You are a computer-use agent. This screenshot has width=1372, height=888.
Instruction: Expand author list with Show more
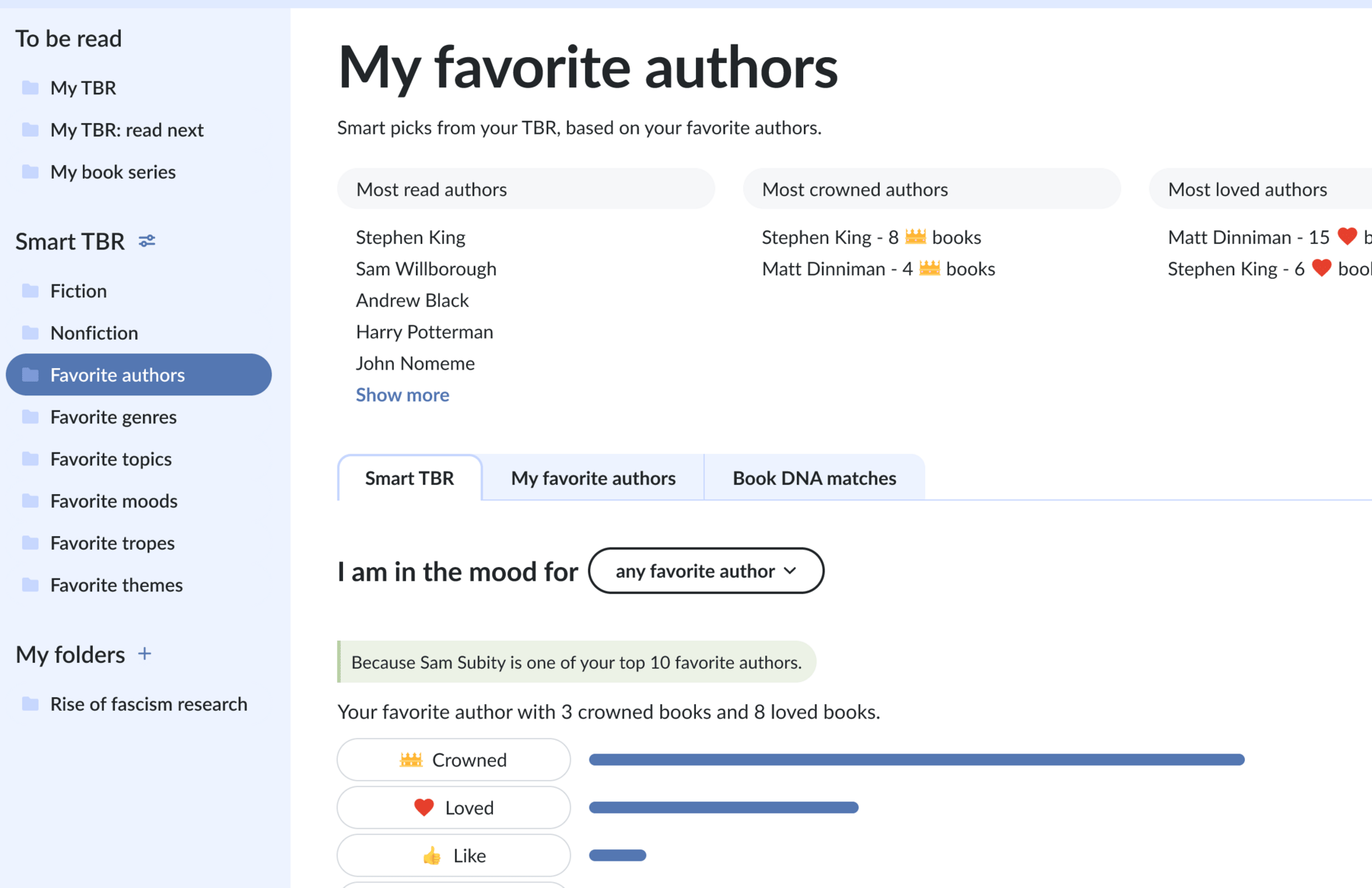click(402, 395)
